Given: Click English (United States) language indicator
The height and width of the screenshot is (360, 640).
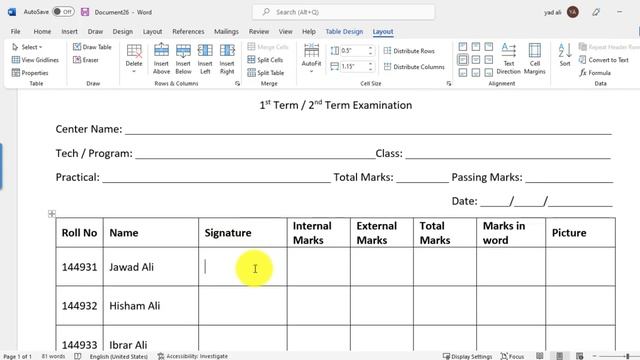Looking at the screenshot, I should [118, 356].
